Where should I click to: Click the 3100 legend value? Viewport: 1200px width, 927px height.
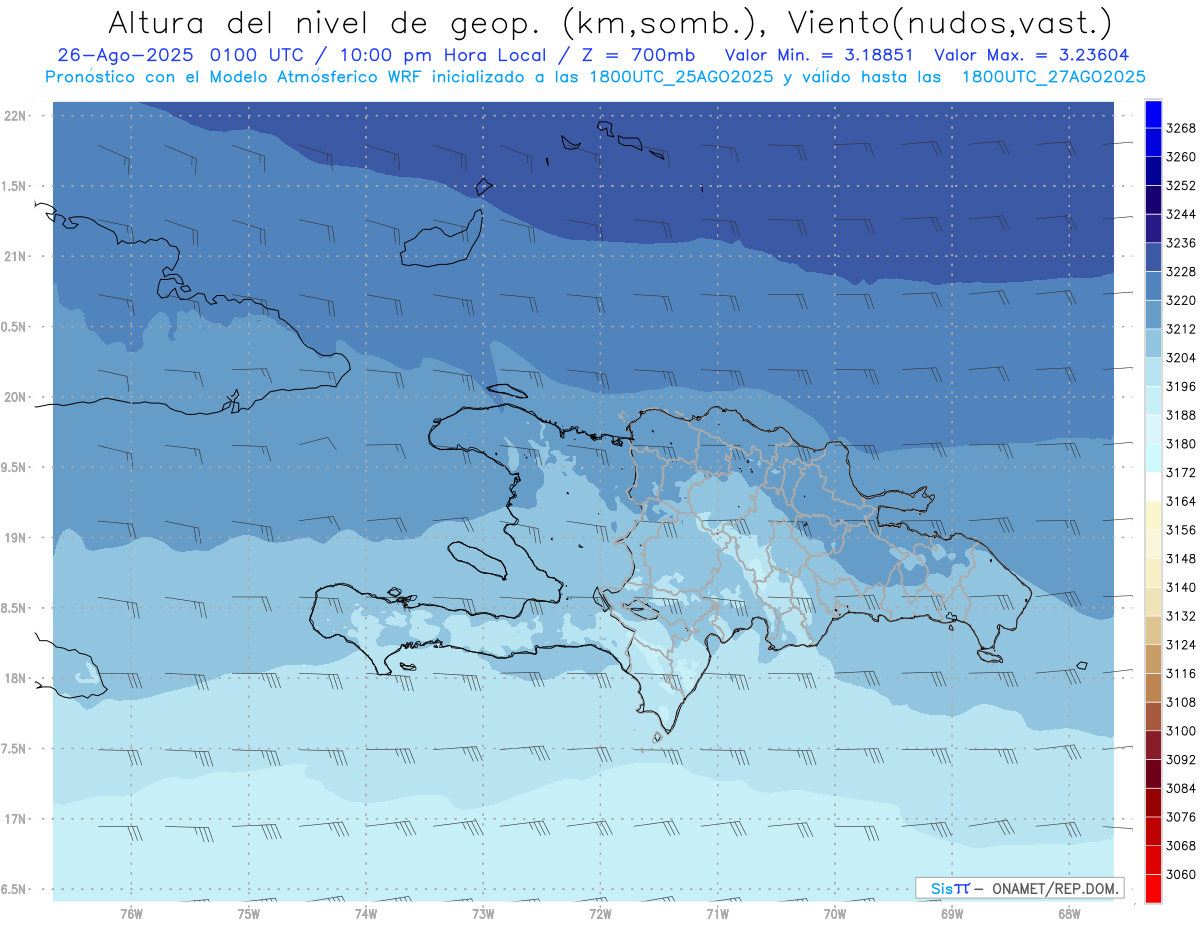click(1181, 731)
